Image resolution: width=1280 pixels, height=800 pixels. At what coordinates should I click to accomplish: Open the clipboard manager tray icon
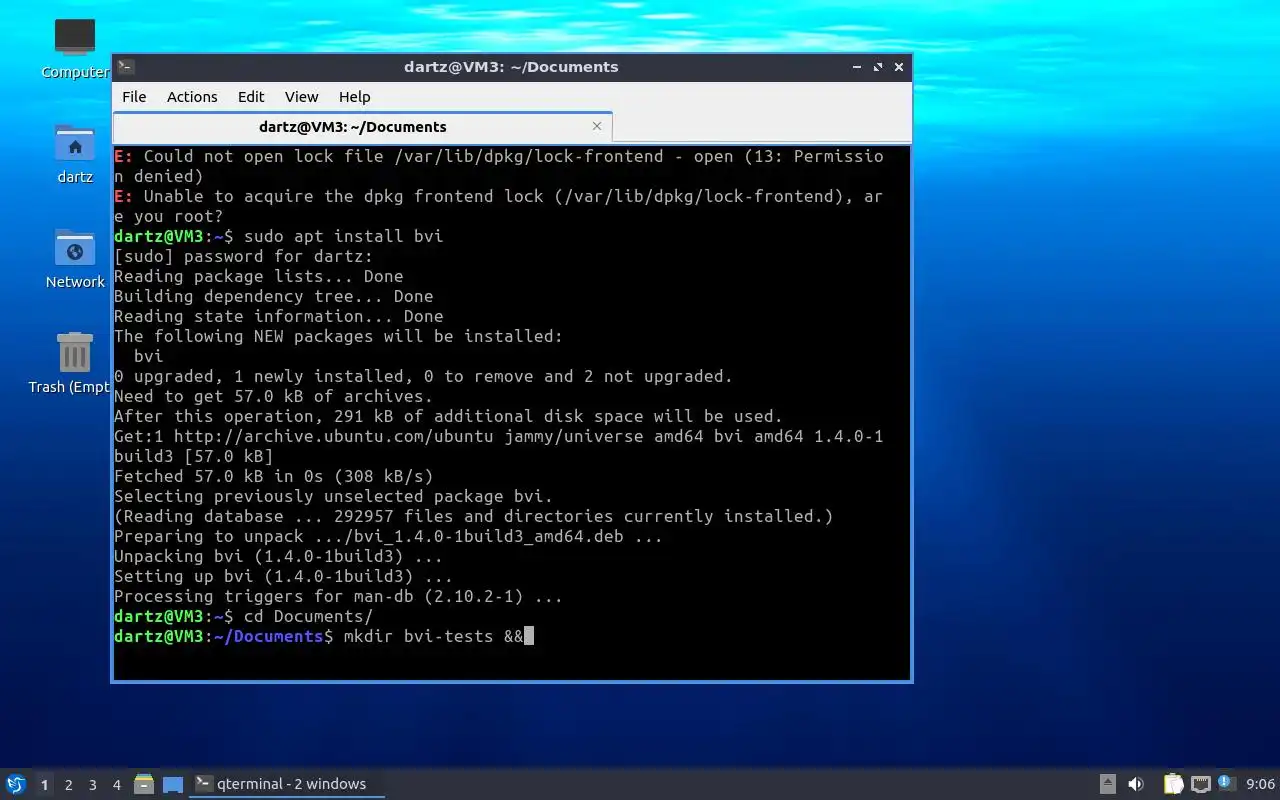tap(1173, 784)
